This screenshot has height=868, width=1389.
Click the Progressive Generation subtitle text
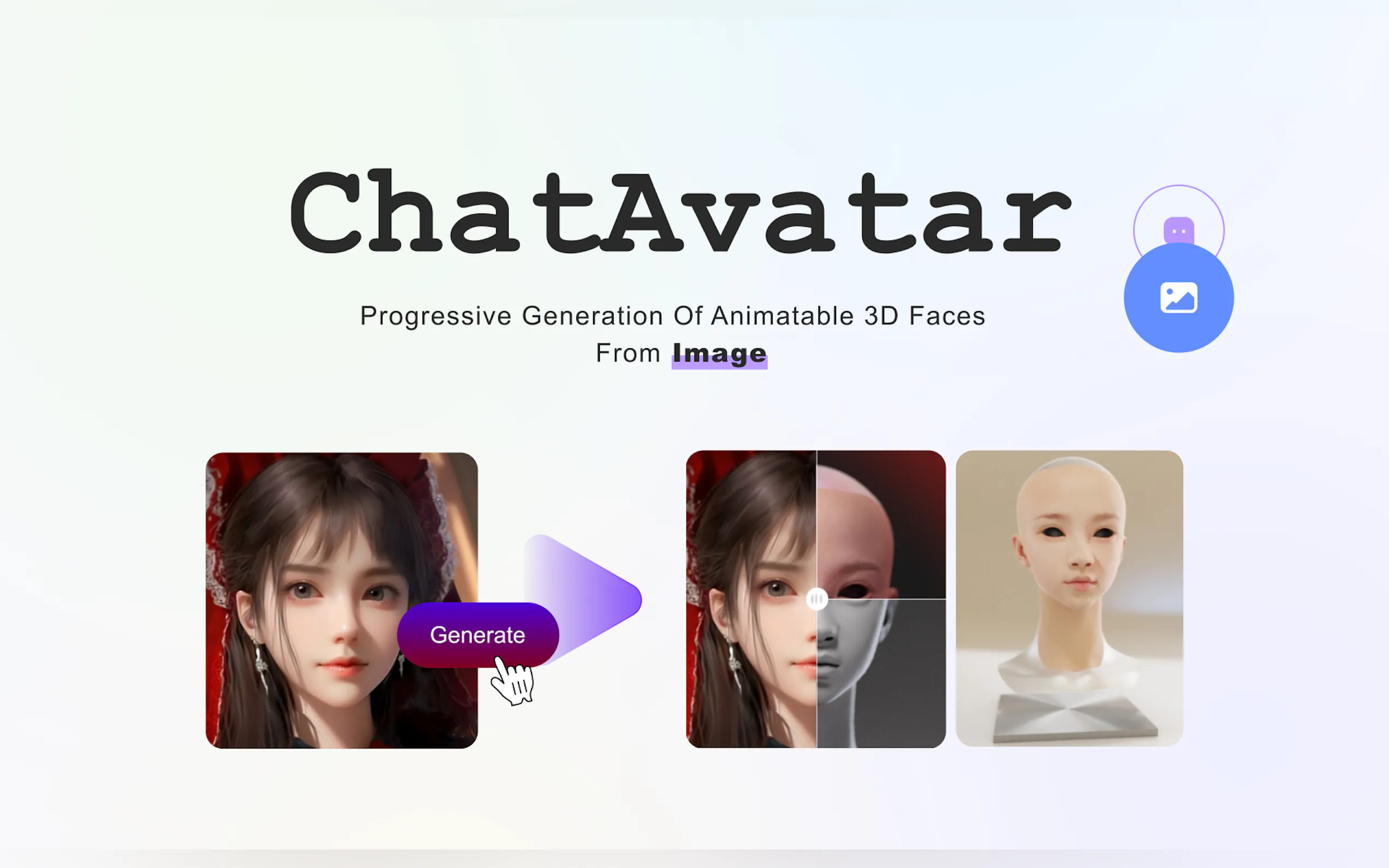coord(673,316)
